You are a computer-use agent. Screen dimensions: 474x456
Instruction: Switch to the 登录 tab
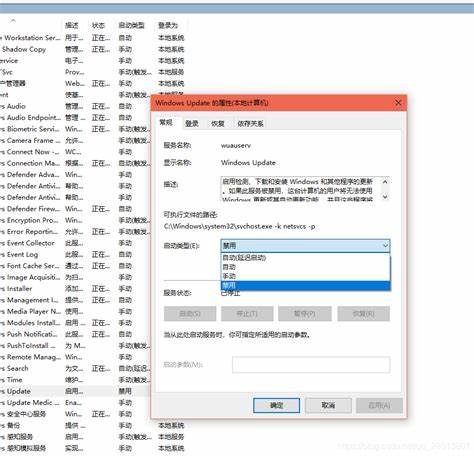click(x=192, y=124)
